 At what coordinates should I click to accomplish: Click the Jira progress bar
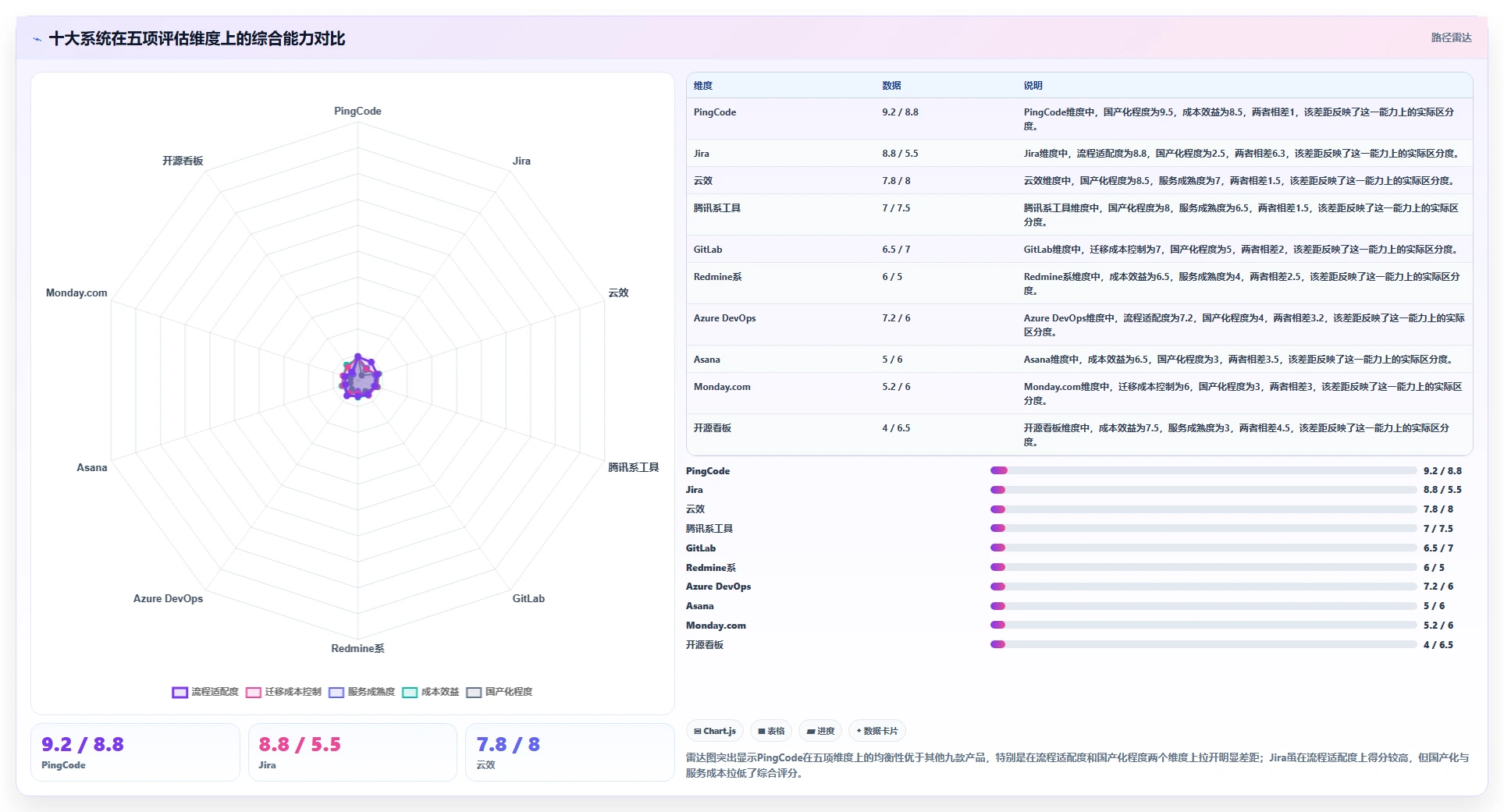(x=1204, y=490)
